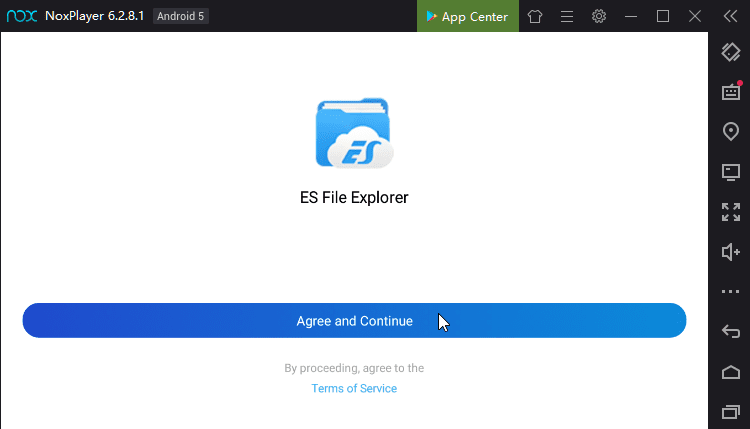This screenshot has height=429, width=750.
Task: Open the NoxPlayer hamburger menu
Action: click(567, 16)
